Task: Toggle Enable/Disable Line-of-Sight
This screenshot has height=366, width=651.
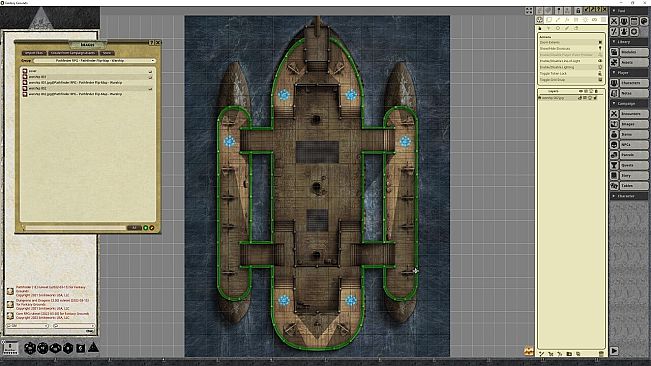Action: [570, 61]
